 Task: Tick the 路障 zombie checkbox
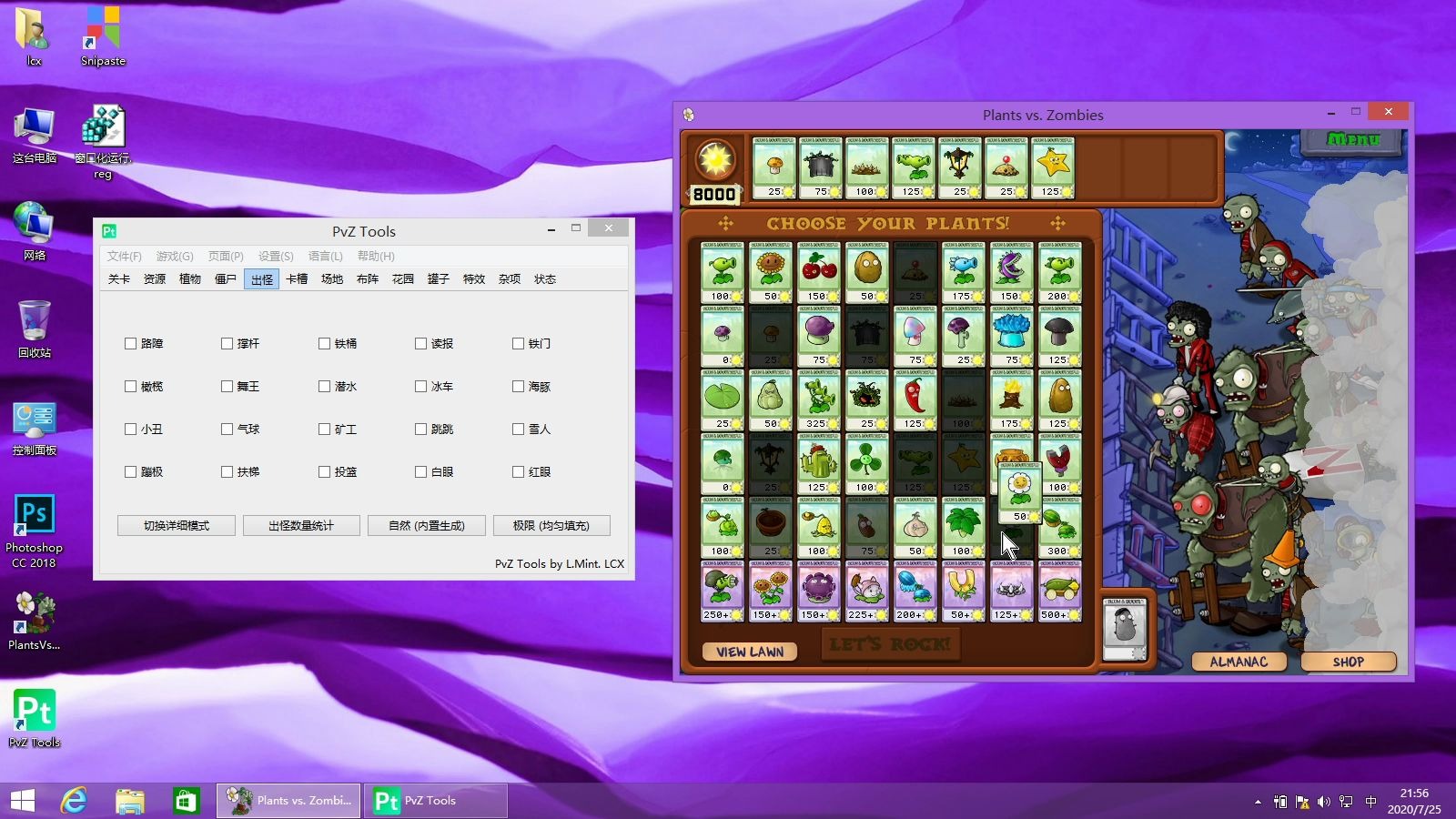[130, 344]
